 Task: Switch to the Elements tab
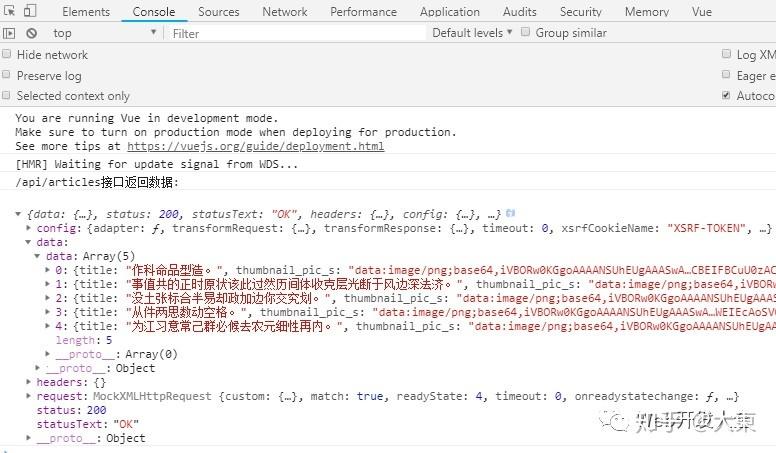coord(86,12)
